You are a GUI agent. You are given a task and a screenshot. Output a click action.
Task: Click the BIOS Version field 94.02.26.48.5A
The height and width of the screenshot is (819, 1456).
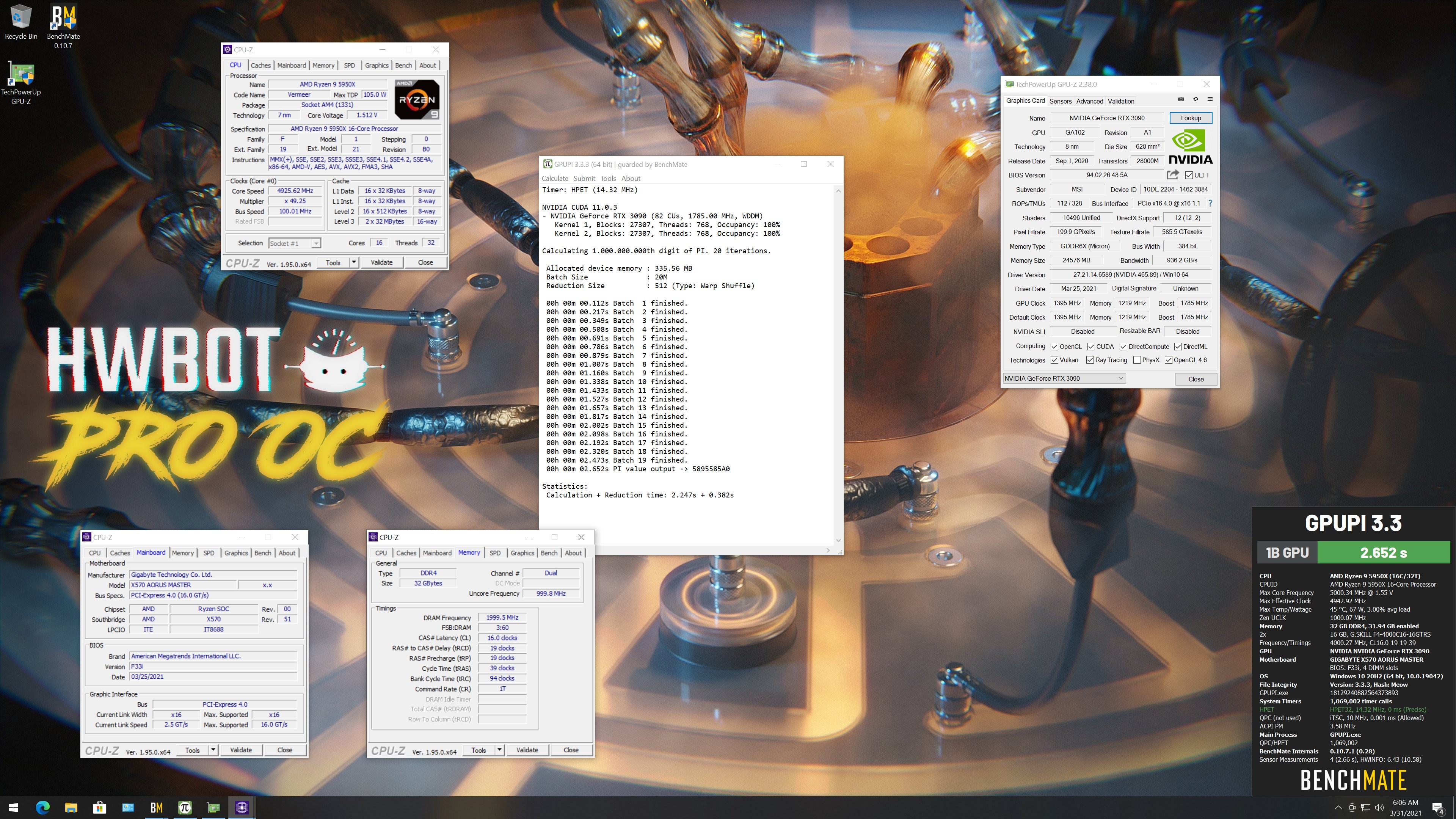coord(1107,175)
